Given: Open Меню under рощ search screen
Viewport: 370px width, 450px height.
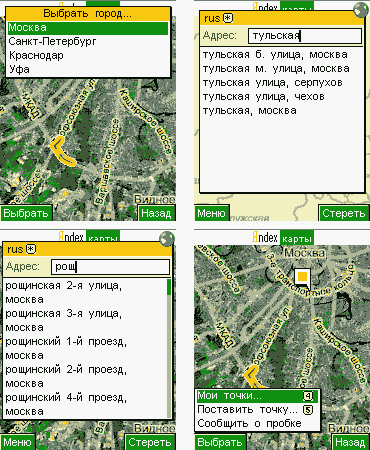Looking at the screenshot, I should (17, 442).
